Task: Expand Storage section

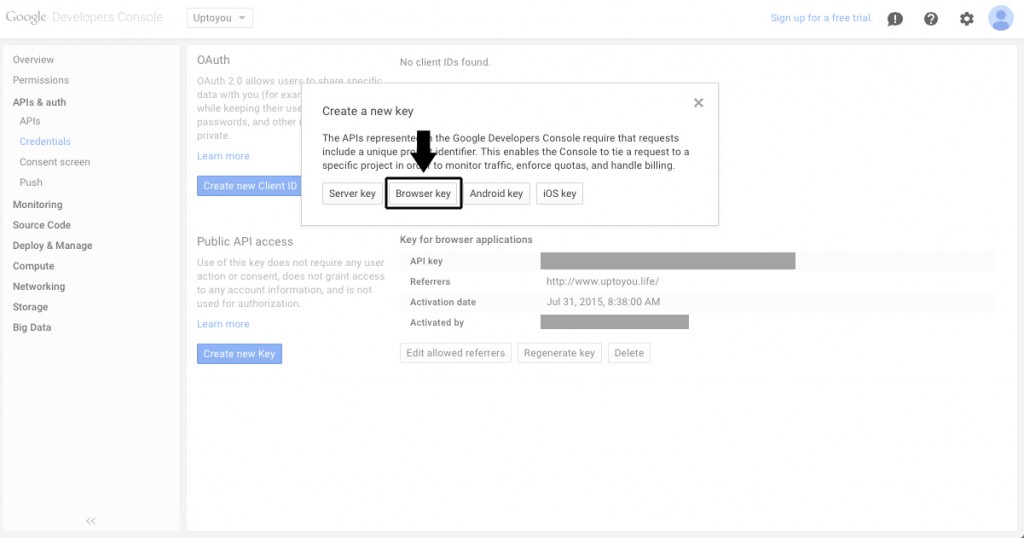Action: pos(30,307)
